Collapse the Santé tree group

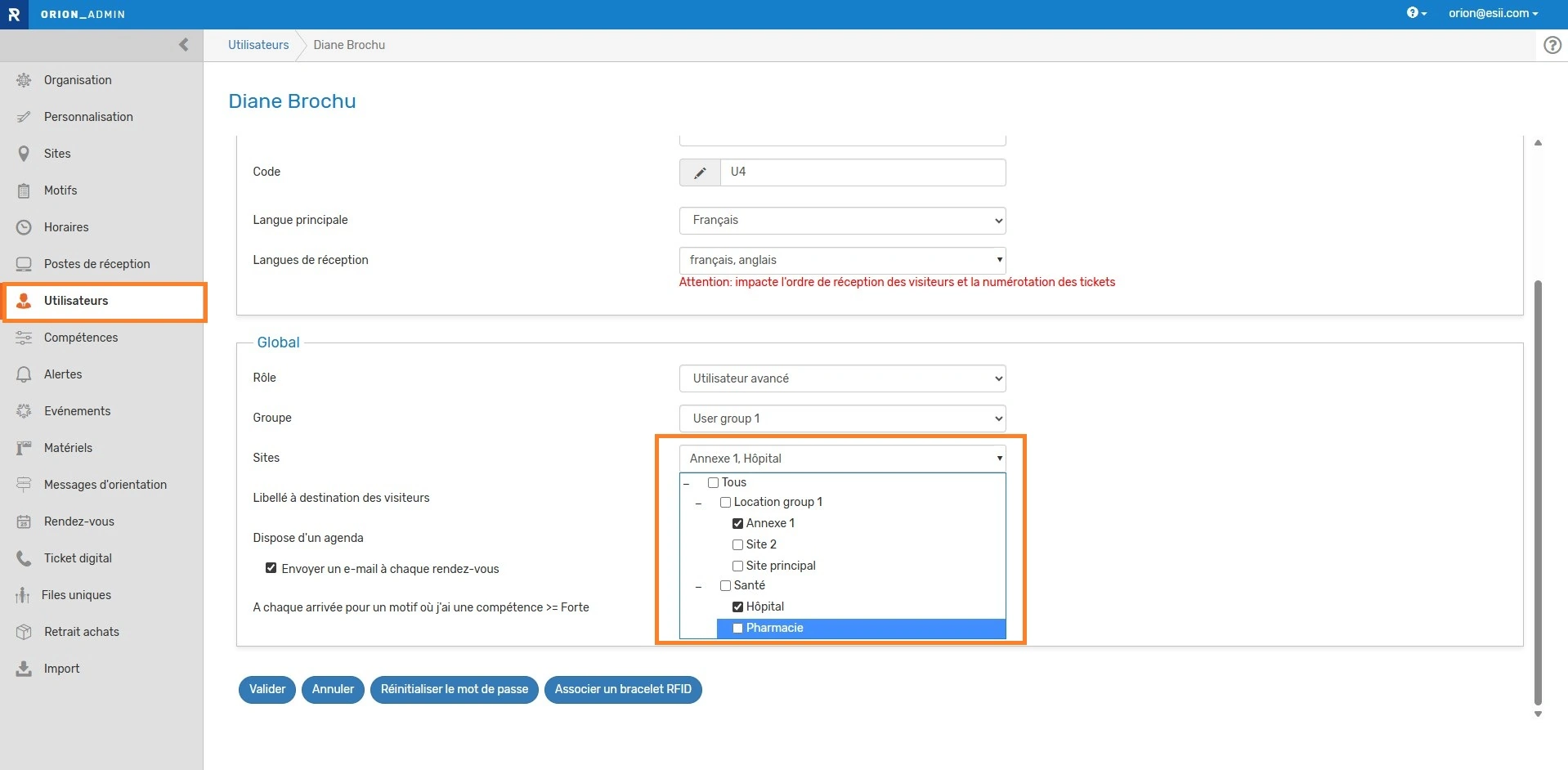[698, 587]
